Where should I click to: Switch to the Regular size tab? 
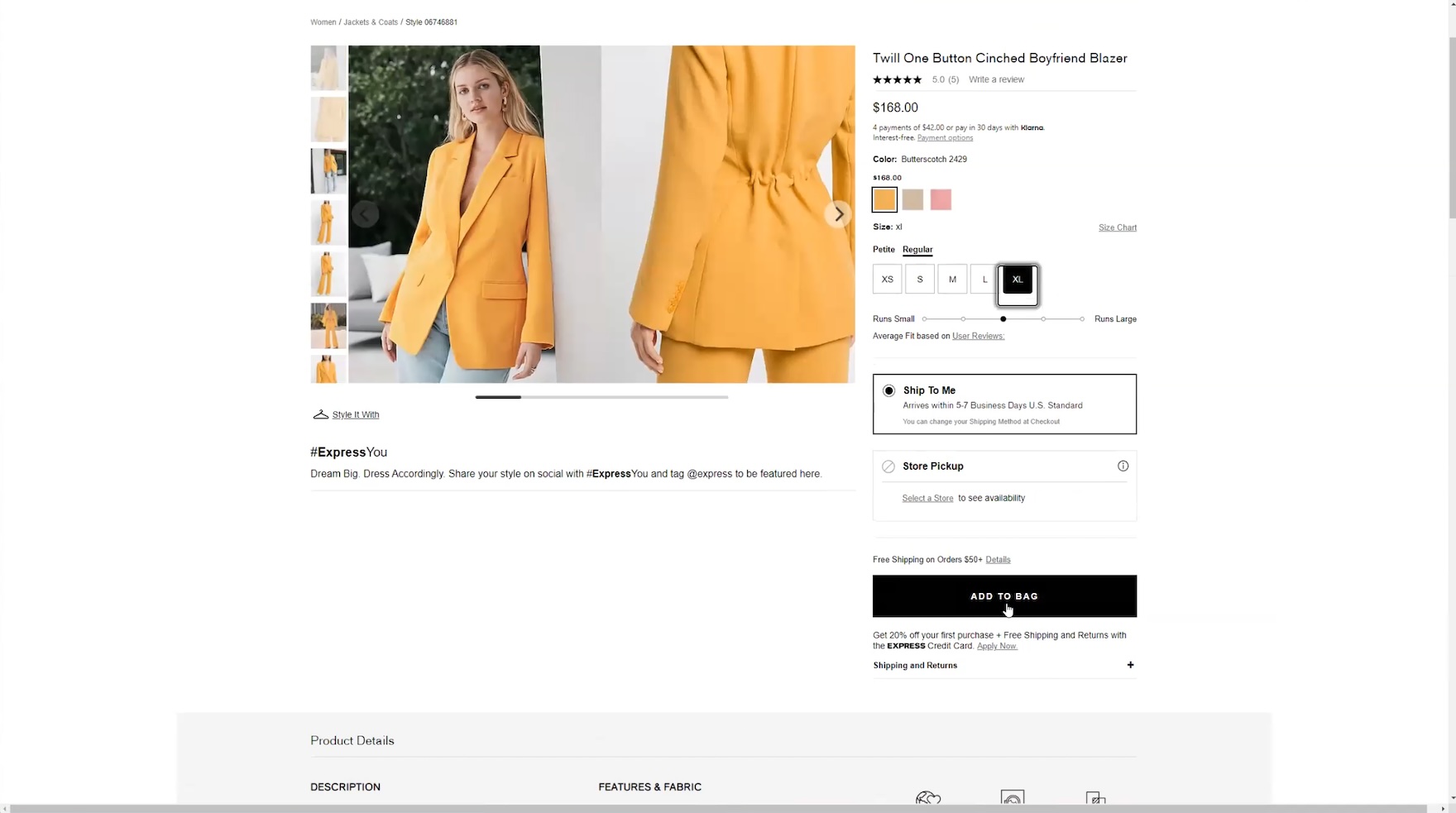(917, 250)
